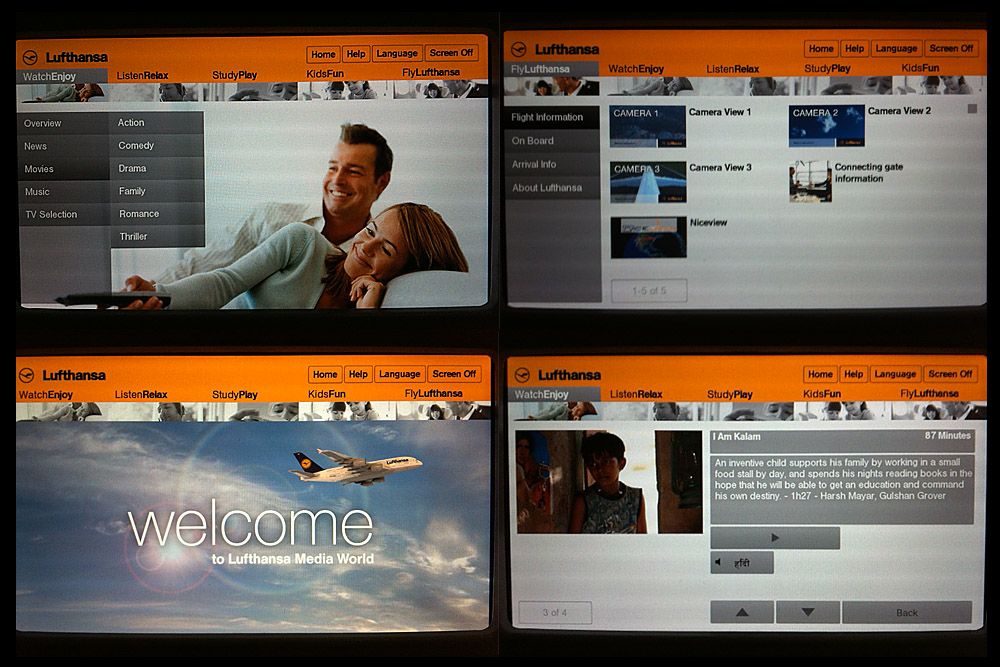Tap Language on the movie genre screen

tap(397, 54)
